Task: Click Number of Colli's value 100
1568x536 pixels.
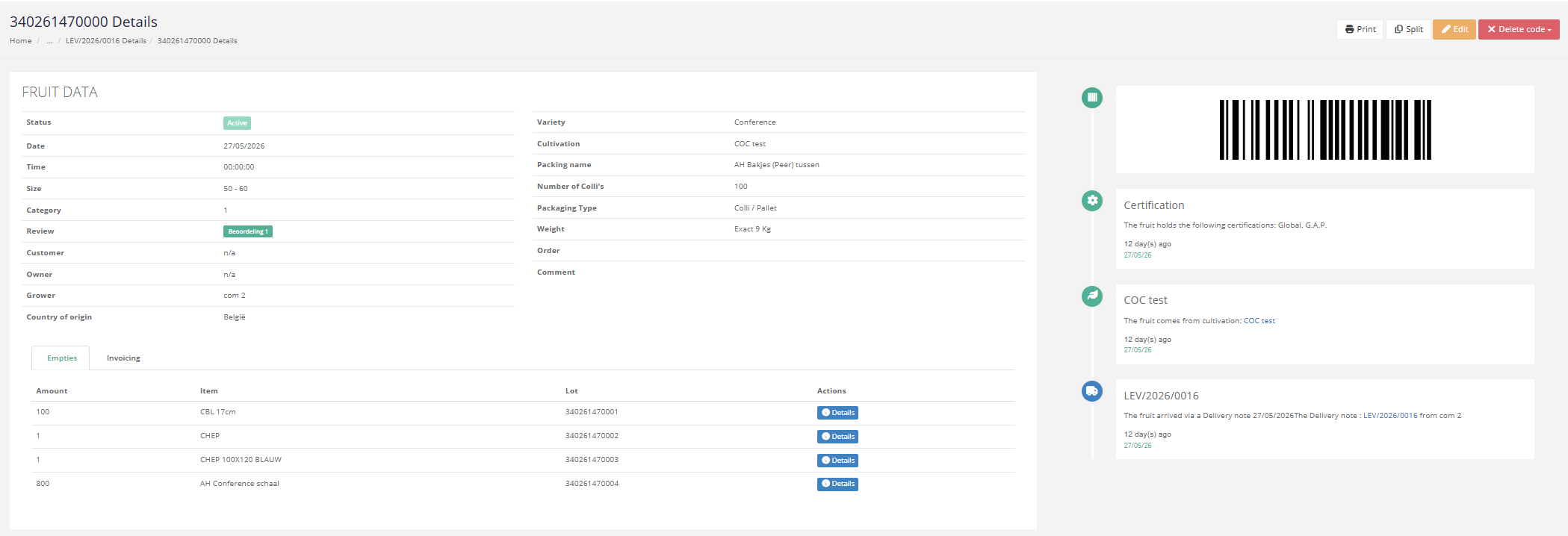Action: point(740,187)
